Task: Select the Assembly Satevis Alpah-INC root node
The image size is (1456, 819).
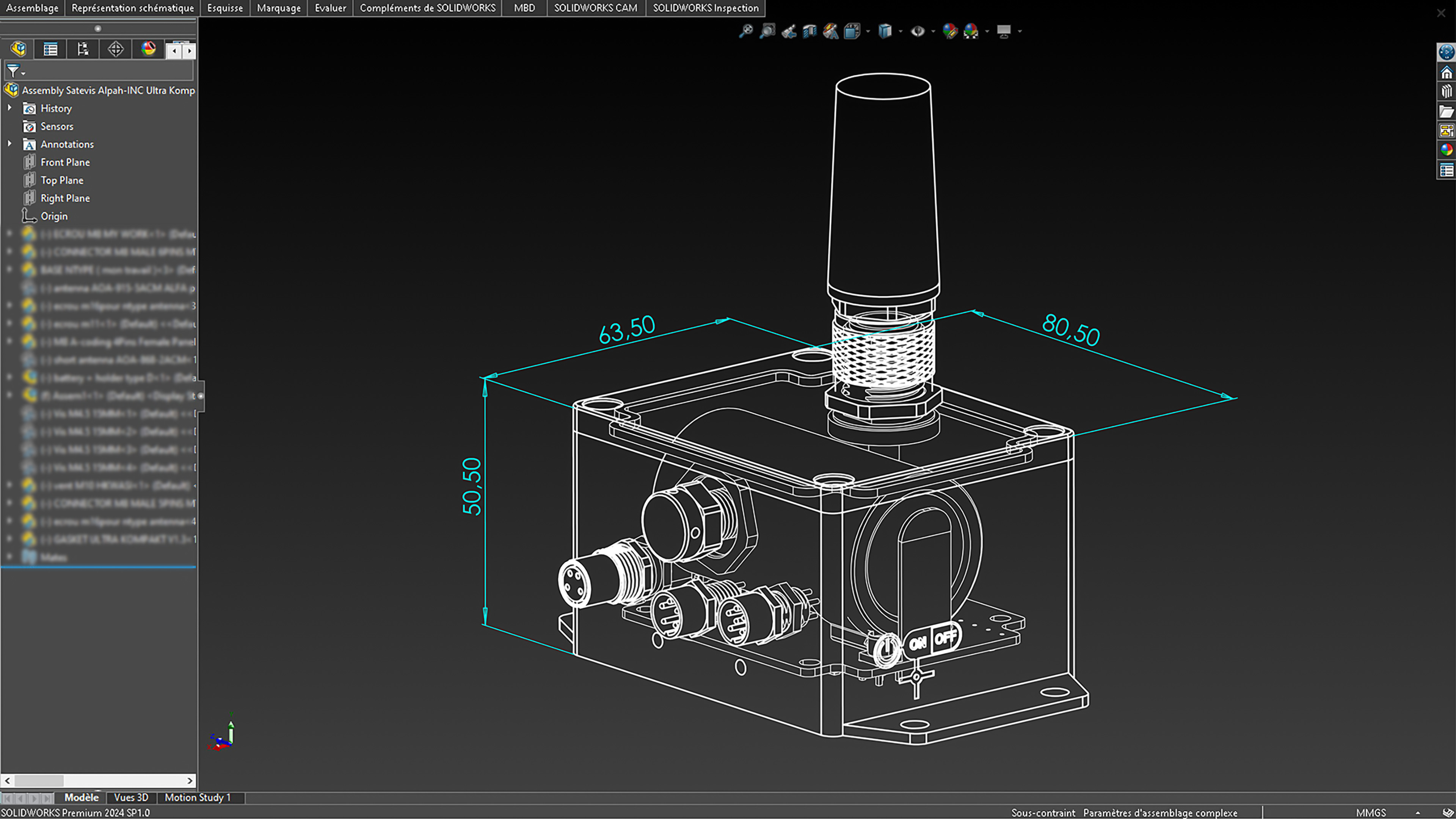Action: pyautogui.click(x=99, y=91)
